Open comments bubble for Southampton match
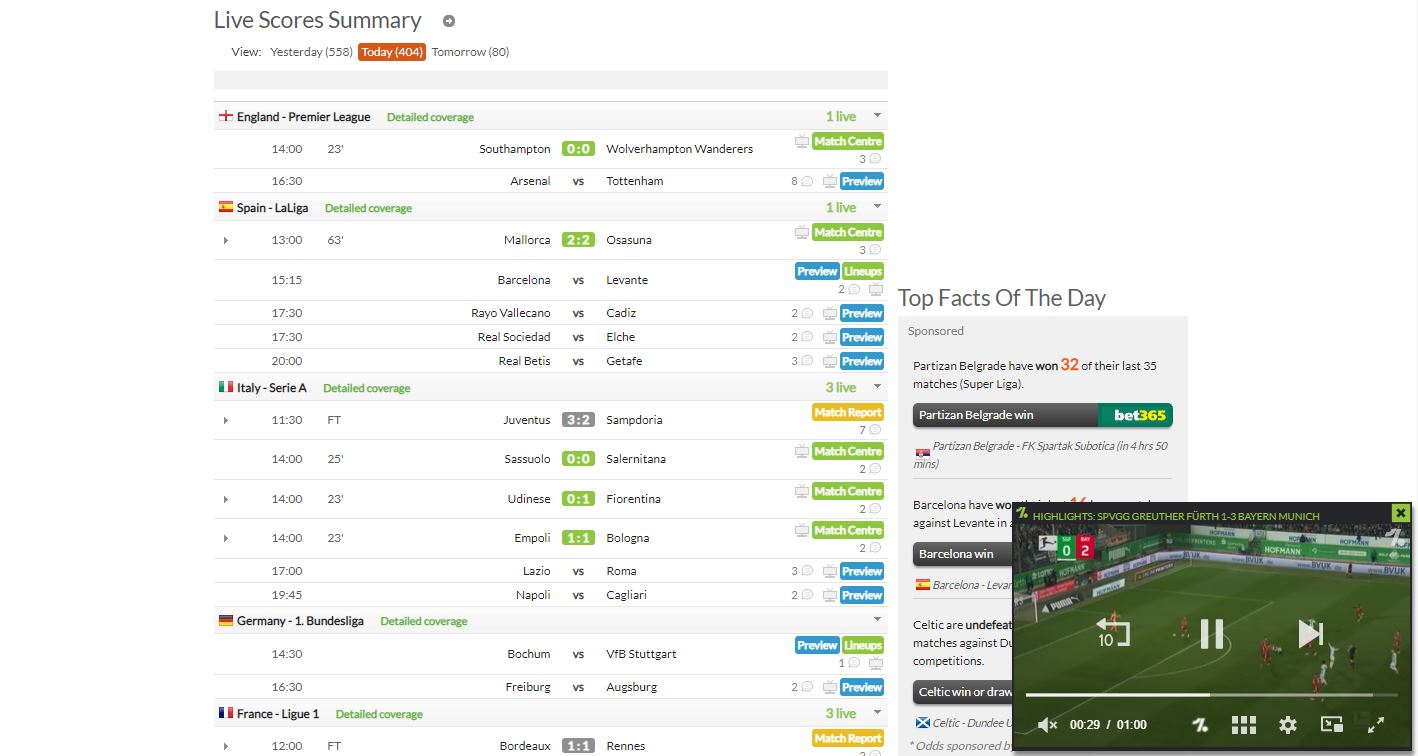Screen dimensions: 1418x756 pyautogui.click(x=875, y=159)
